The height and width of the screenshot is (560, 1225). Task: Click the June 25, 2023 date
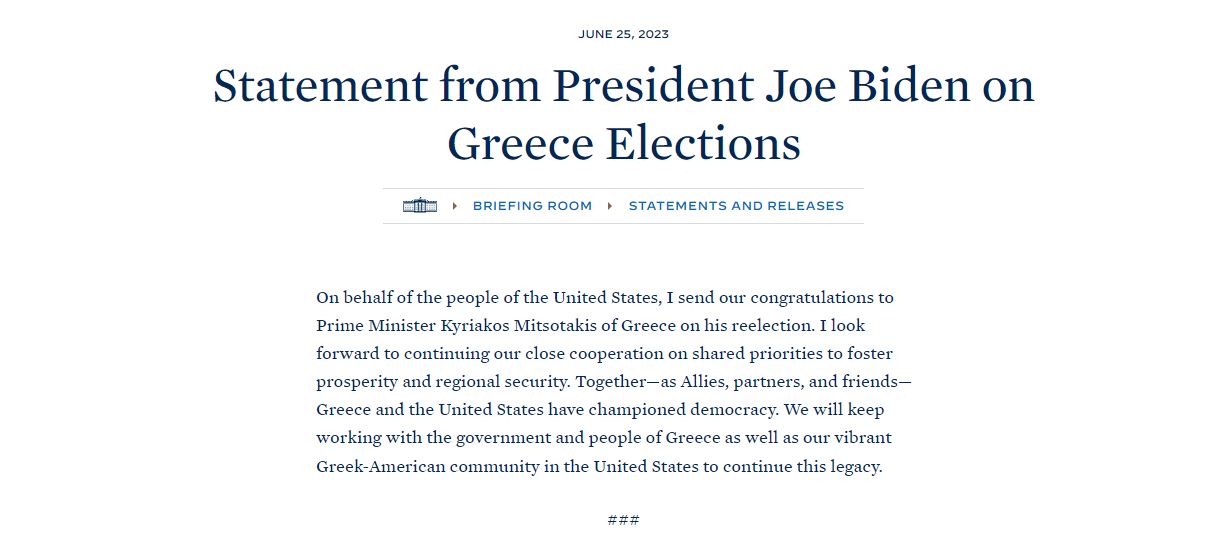coord(623,34)
